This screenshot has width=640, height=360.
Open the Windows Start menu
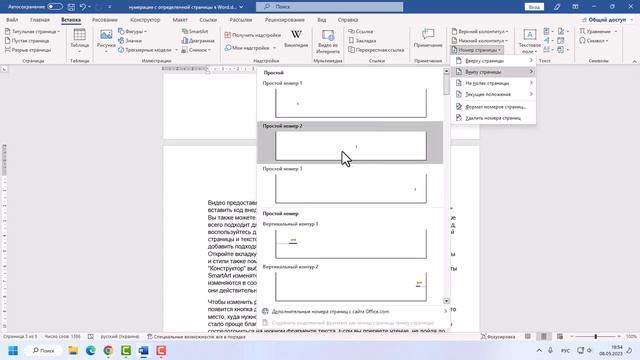click(x=13, y=351)
